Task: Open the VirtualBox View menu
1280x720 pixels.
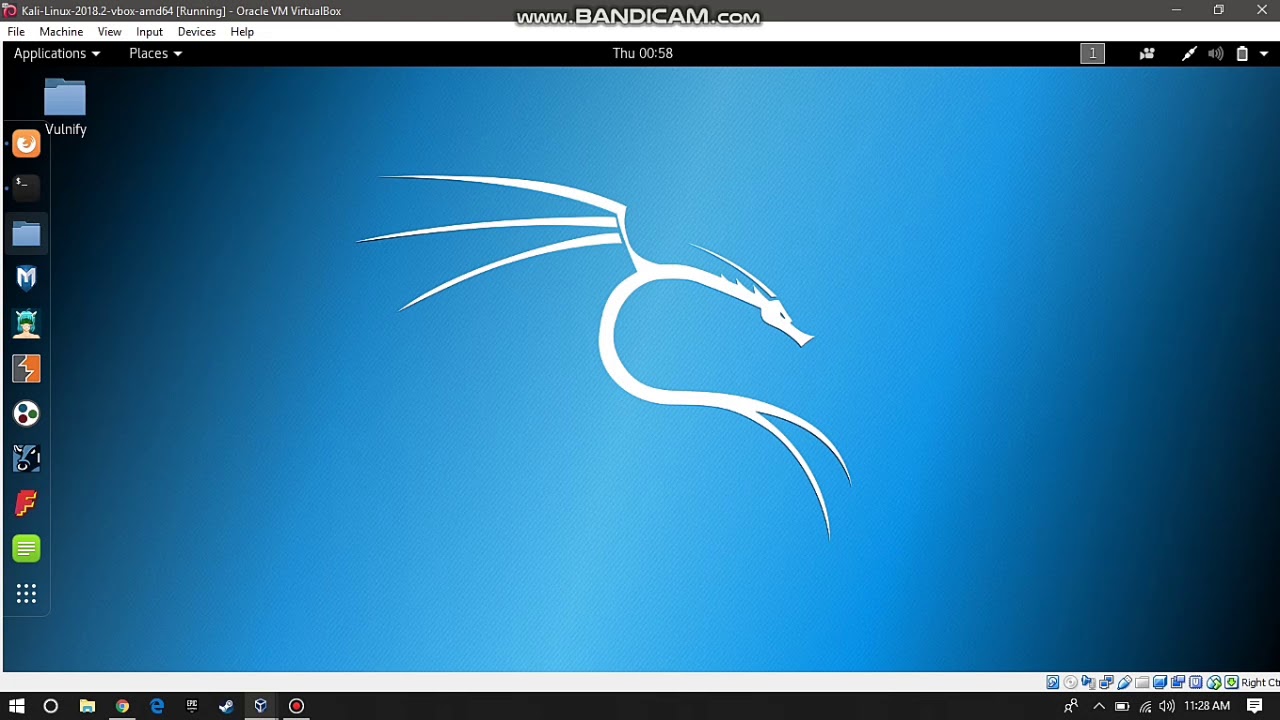Action: tap(109, 32)
